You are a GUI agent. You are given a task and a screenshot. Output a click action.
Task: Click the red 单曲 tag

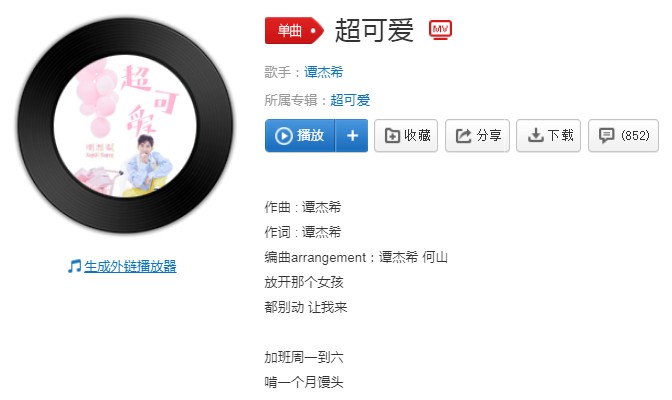point(294,30)
